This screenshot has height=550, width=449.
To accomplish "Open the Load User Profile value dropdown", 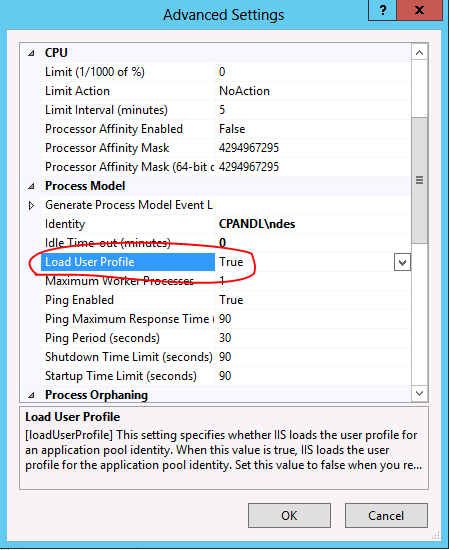I will (x=402, y=262).
